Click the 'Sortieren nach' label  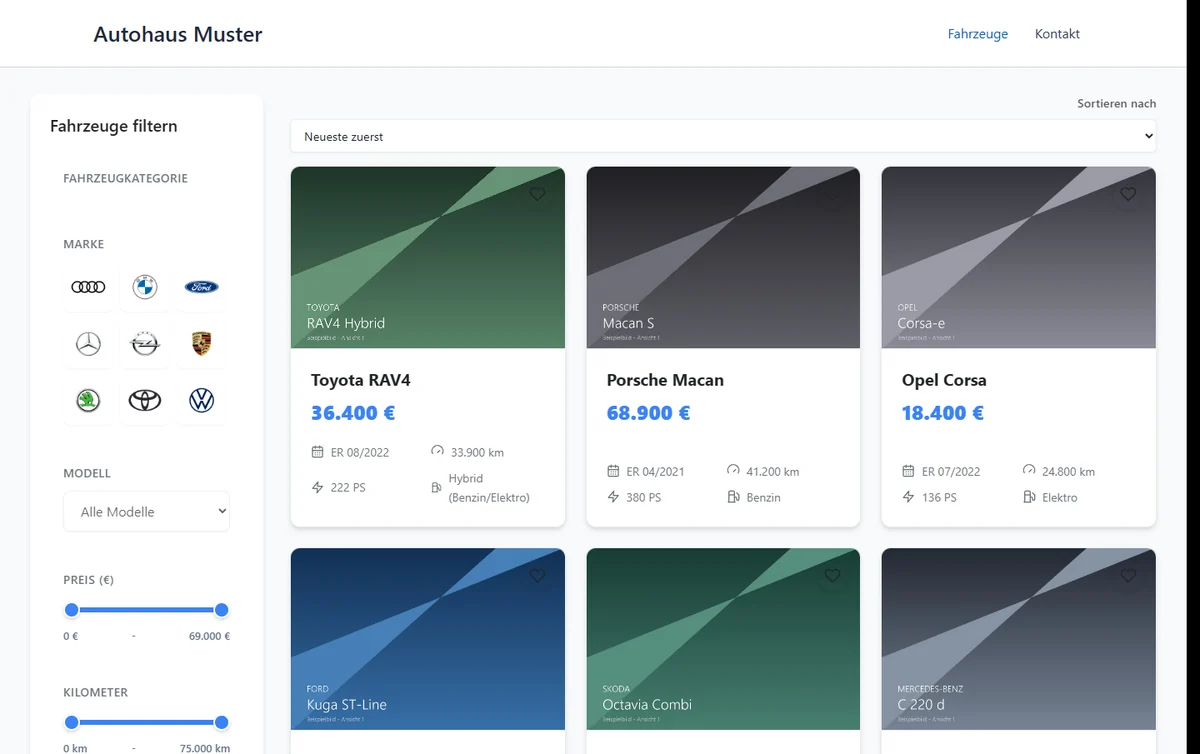point(1116,103)
